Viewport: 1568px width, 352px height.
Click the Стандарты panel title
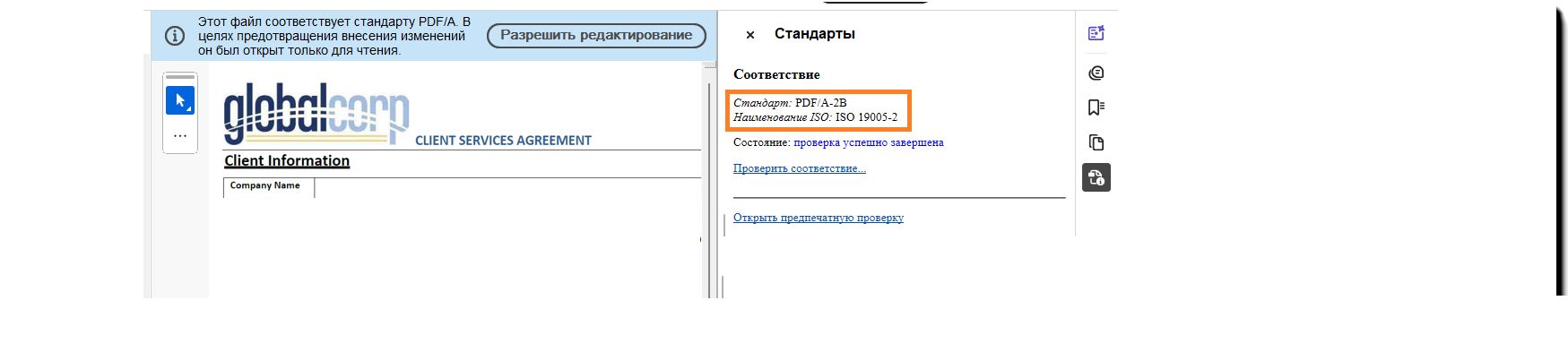815,34
